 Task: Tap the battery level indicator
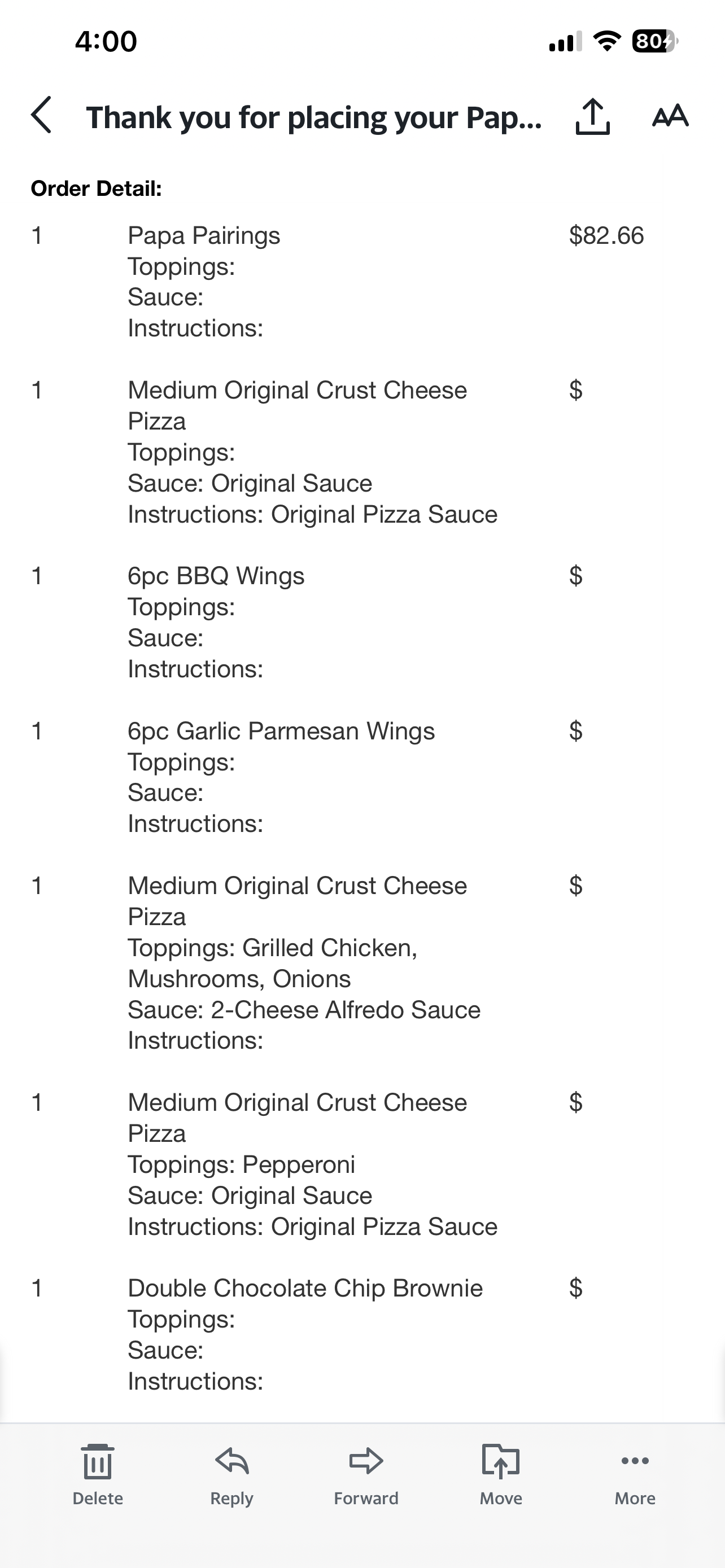click(654, 41)
